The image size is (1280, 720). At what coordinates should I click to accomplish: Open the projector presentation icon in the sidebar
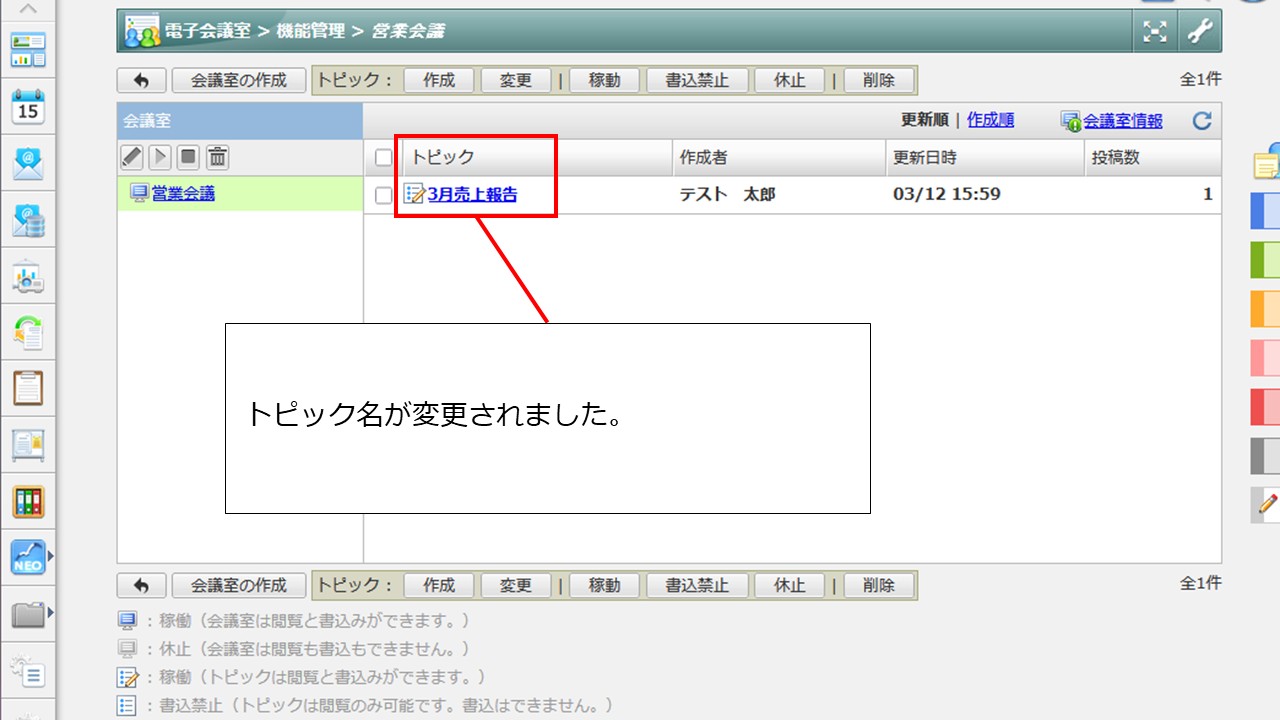point(28,277)
